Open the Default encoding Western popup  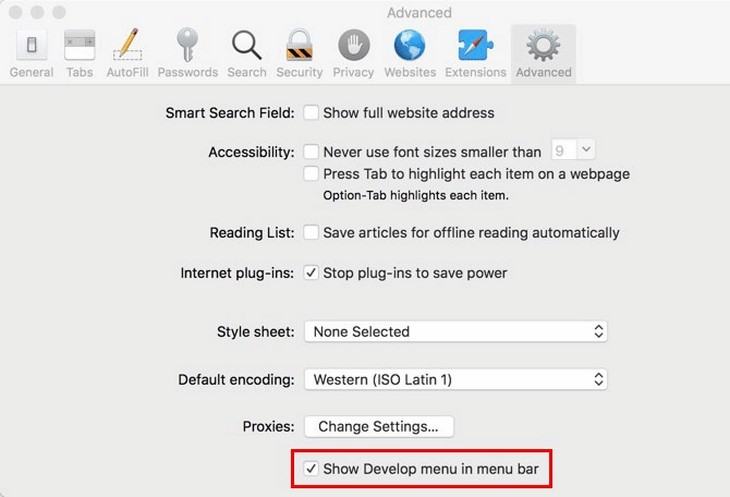click(456, 379)
